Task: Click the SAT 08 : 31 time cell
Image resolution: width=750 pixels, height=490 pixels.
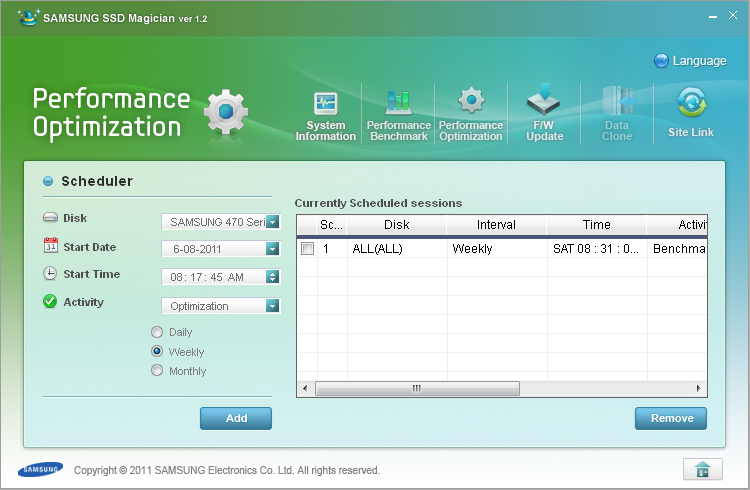Action: 597,248
